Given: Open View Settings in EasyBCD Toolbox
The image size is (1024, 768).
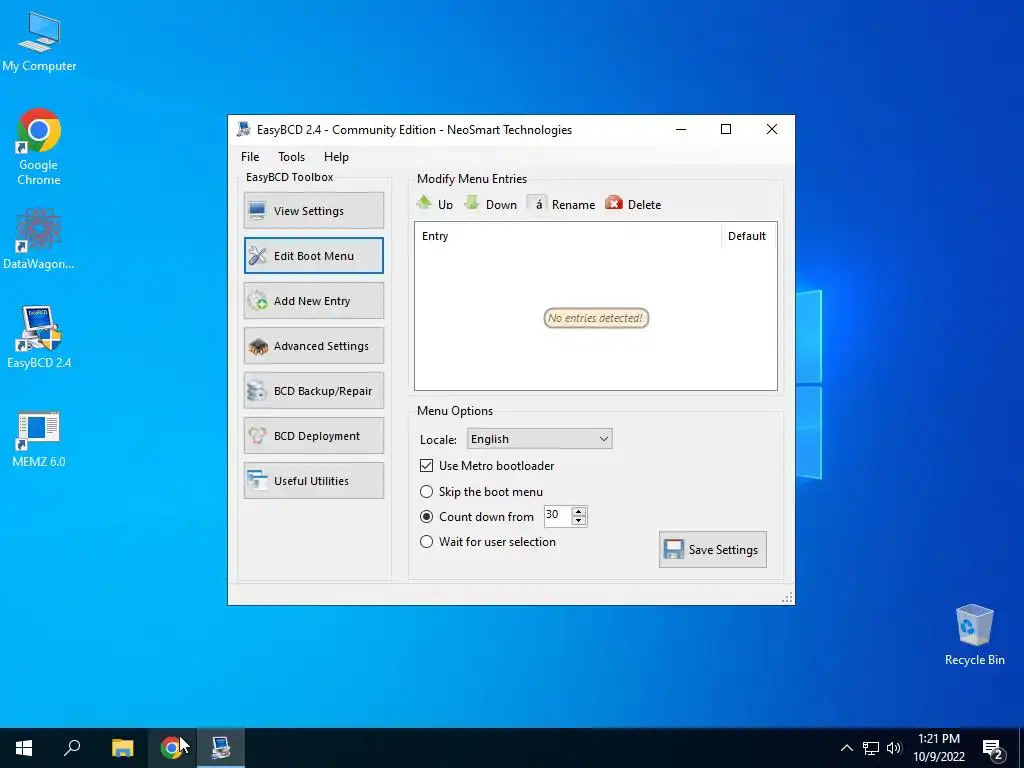Looking at the screenshot, I should [313, 210].
